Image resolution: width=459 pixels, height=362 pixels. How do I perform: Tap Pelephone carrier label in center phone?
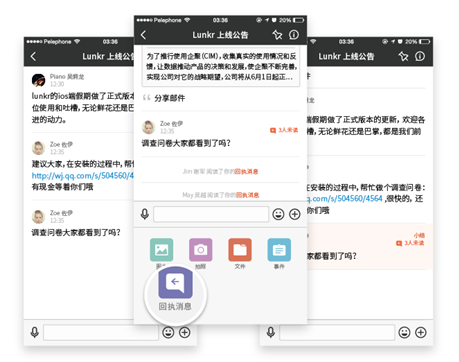click(x=167, y=20)
